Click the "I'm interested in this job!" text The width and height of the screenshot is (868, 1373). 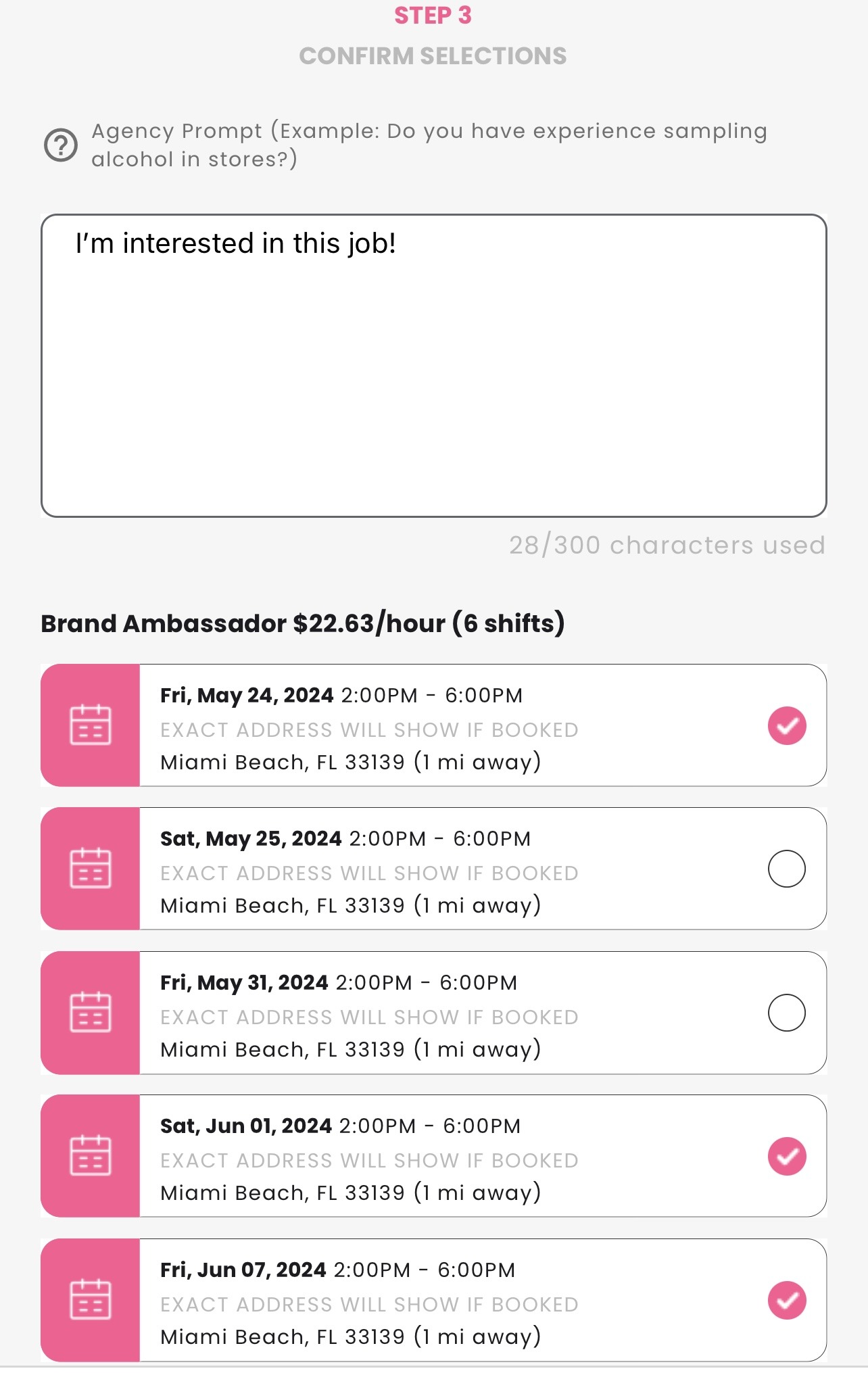pos(235,243)
